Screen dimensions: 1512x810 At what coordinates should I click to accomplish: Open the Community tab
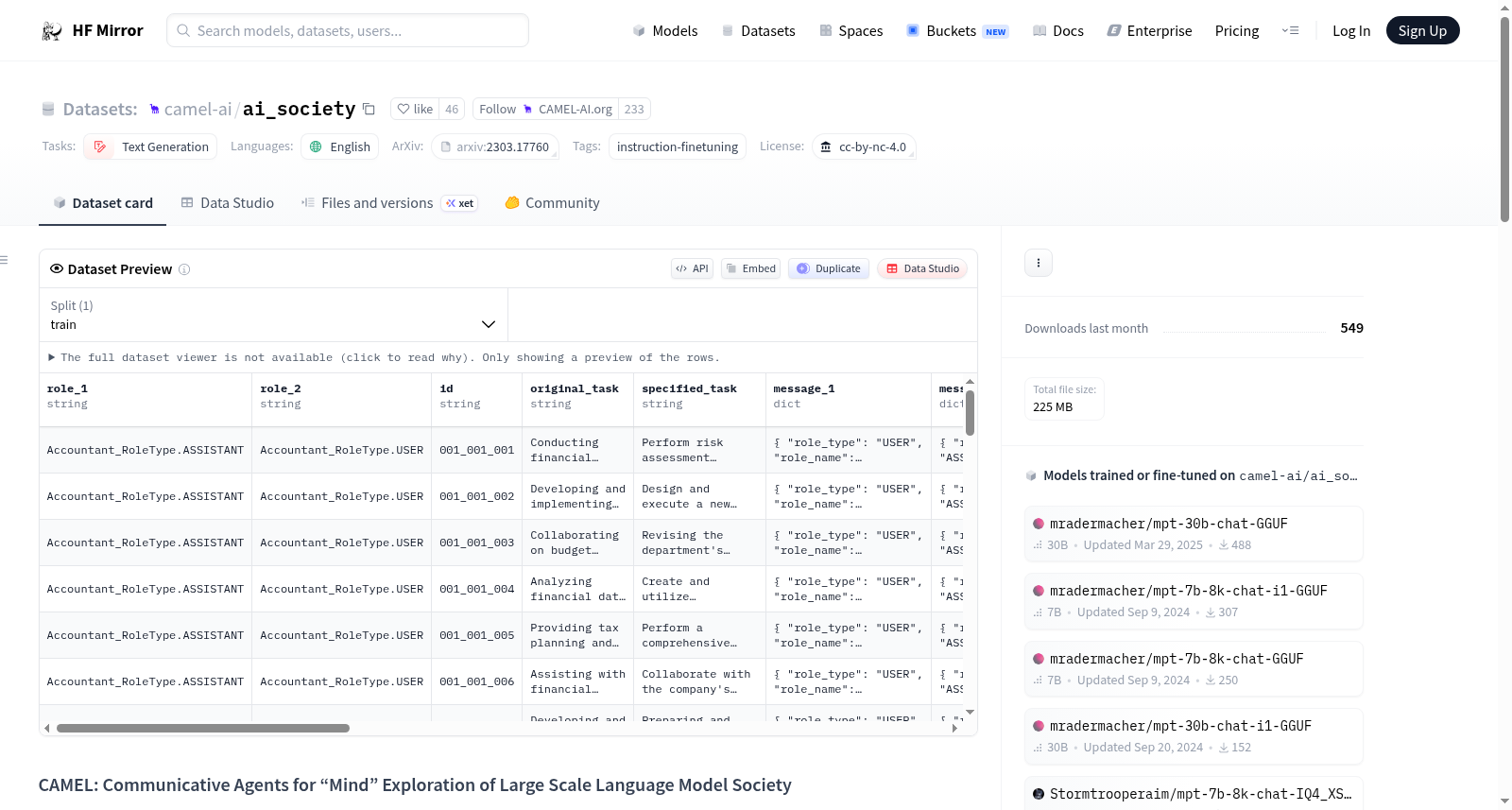click(x=553, y=203)
